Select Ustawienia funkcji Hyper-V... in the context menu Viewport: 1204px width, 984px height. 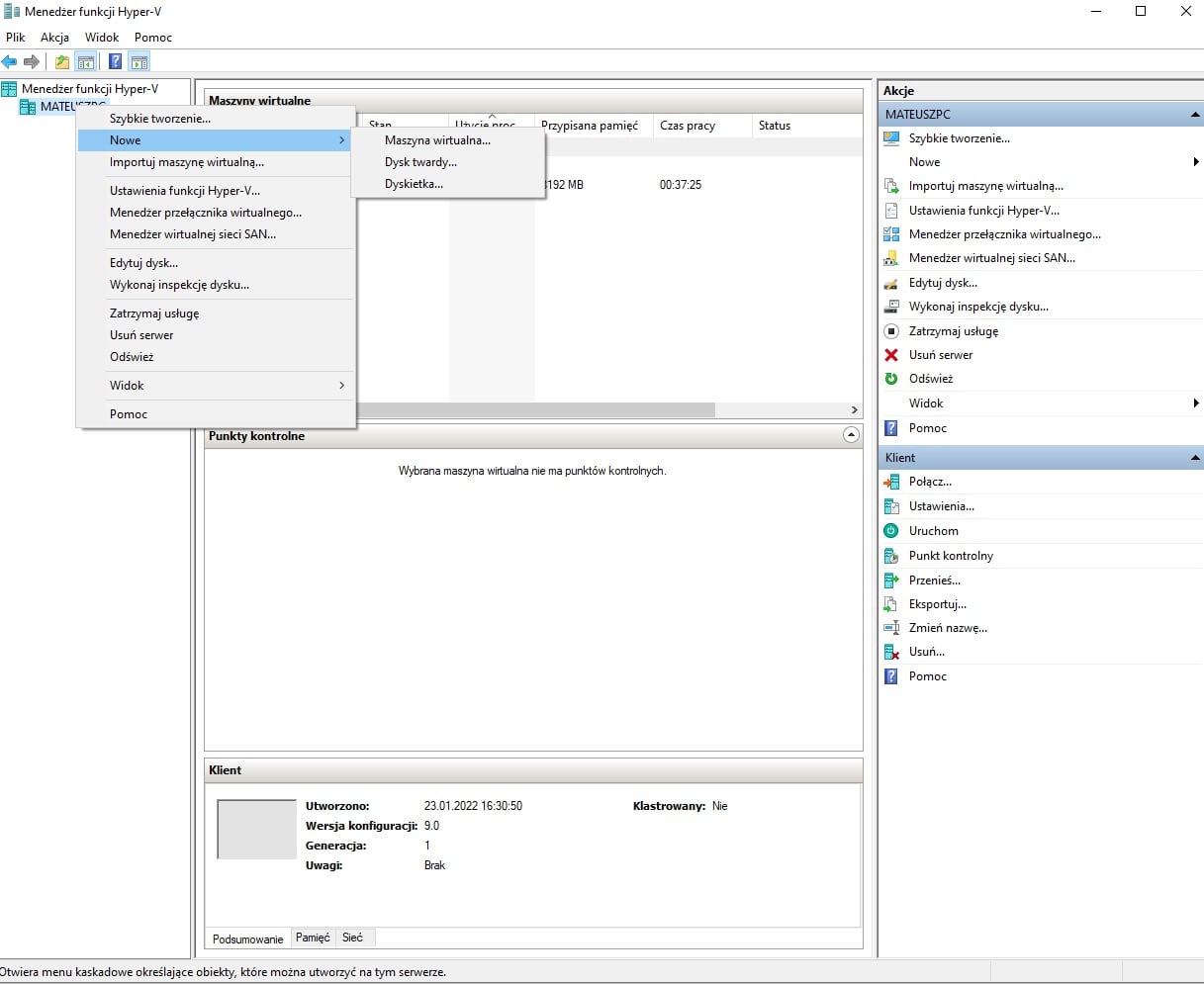(x=216, y=191)
